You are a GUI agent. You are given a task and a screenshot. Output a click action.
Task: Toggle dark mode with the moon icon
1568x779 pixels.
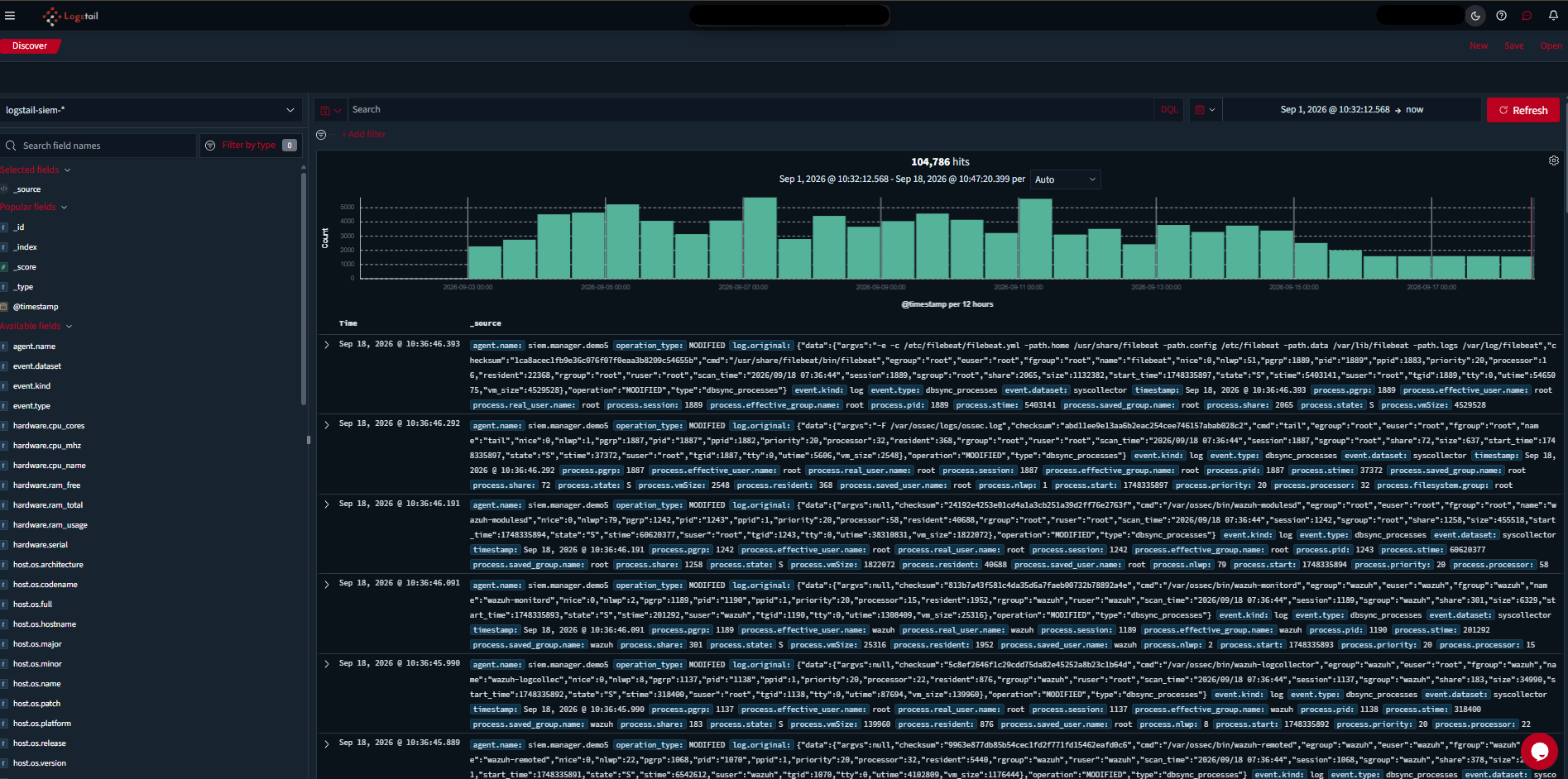pyautogui.click(x=1475, y=16)
